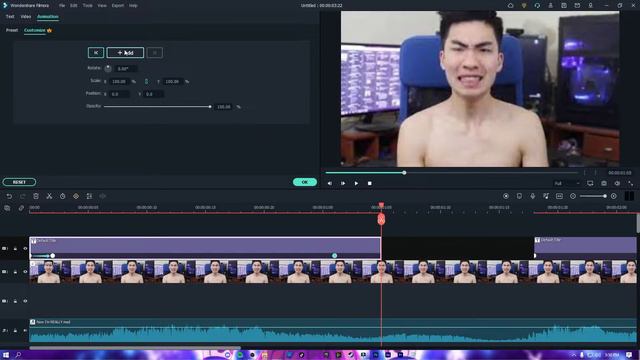The height and width of the screenshot is (360, 640).
Task: Open the View menu
Action: tap(102, 6)
